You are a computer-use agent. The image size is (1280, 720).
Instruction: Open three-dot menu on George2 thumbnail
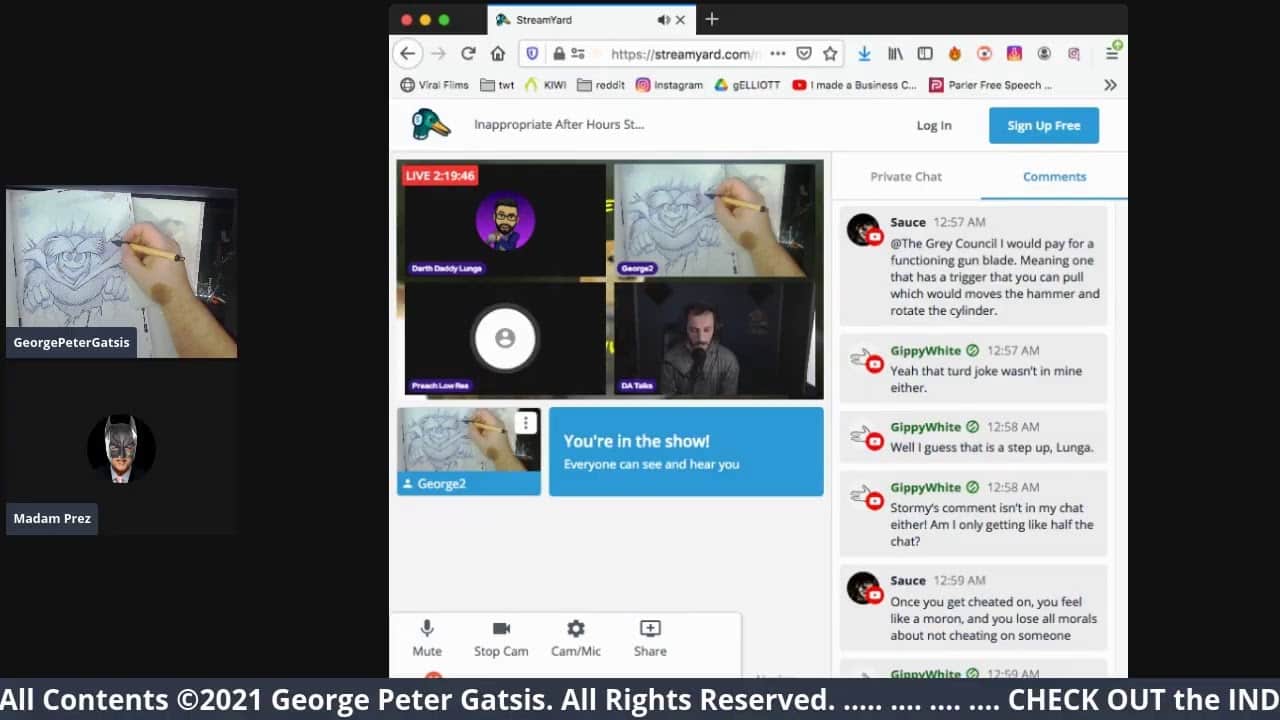click(x=526, y=424)
